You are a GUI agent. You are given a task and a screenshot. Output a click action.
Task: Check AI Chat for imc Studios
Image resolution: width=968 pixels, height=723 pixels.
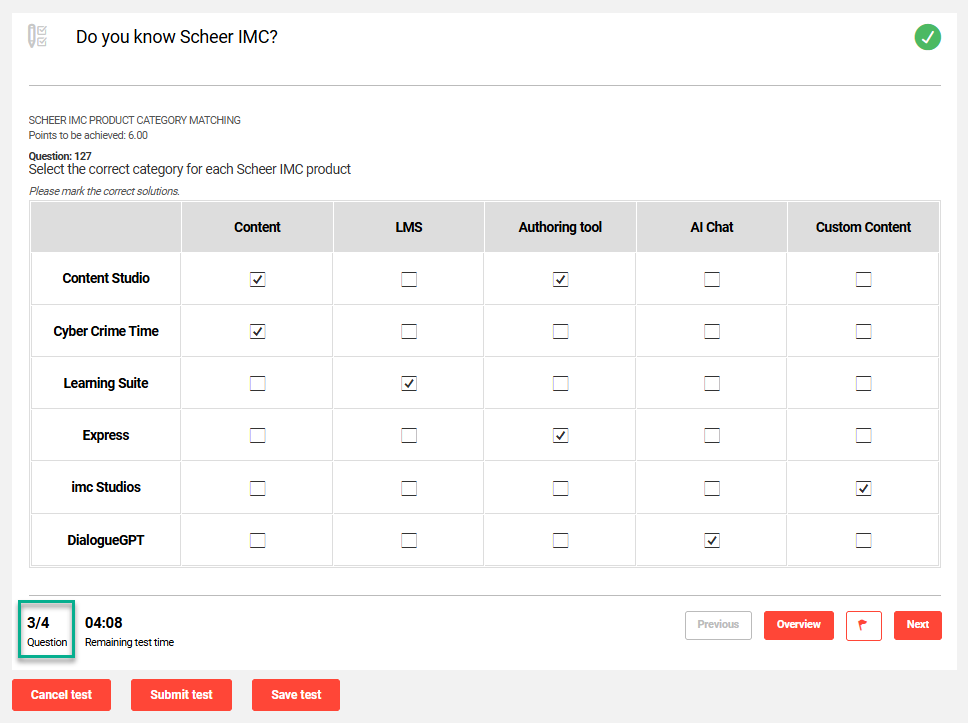[712, 488]
